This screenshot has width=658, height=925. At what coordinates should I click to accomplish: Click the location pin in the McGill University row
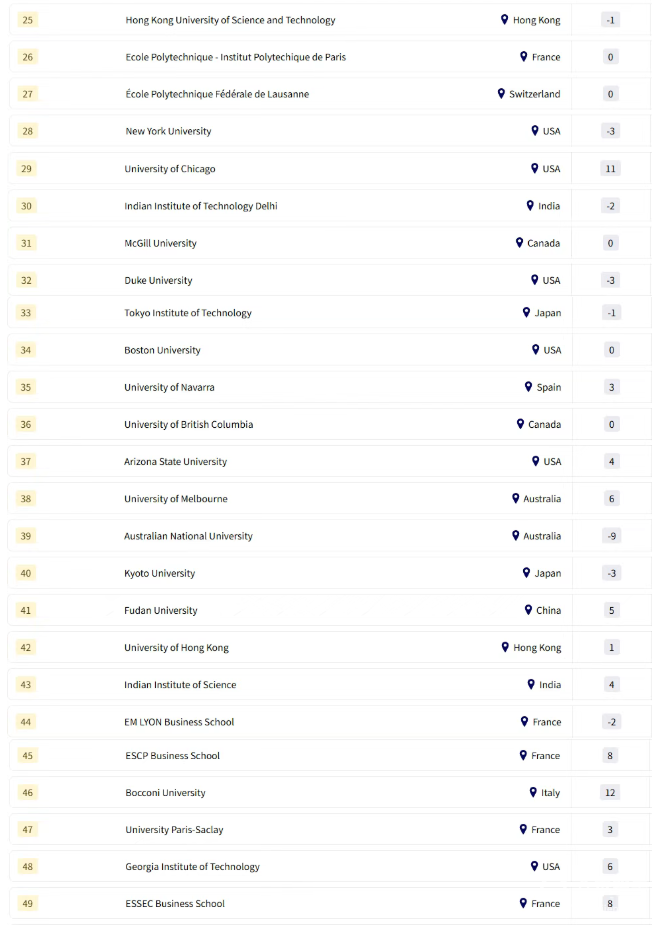[519, 243]
